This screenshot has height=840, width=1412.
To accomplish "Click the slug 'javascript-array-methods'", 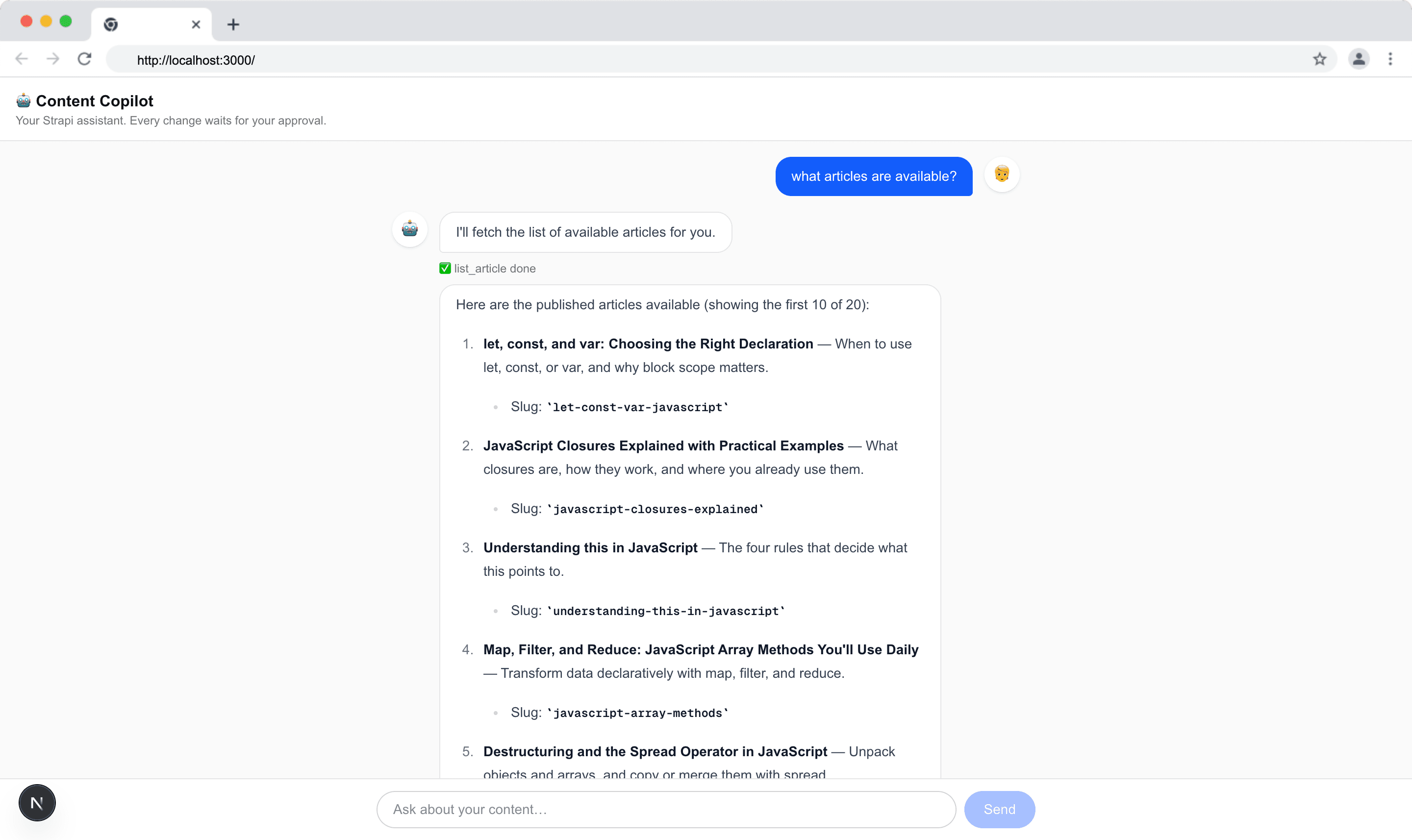I will [637, 713].
